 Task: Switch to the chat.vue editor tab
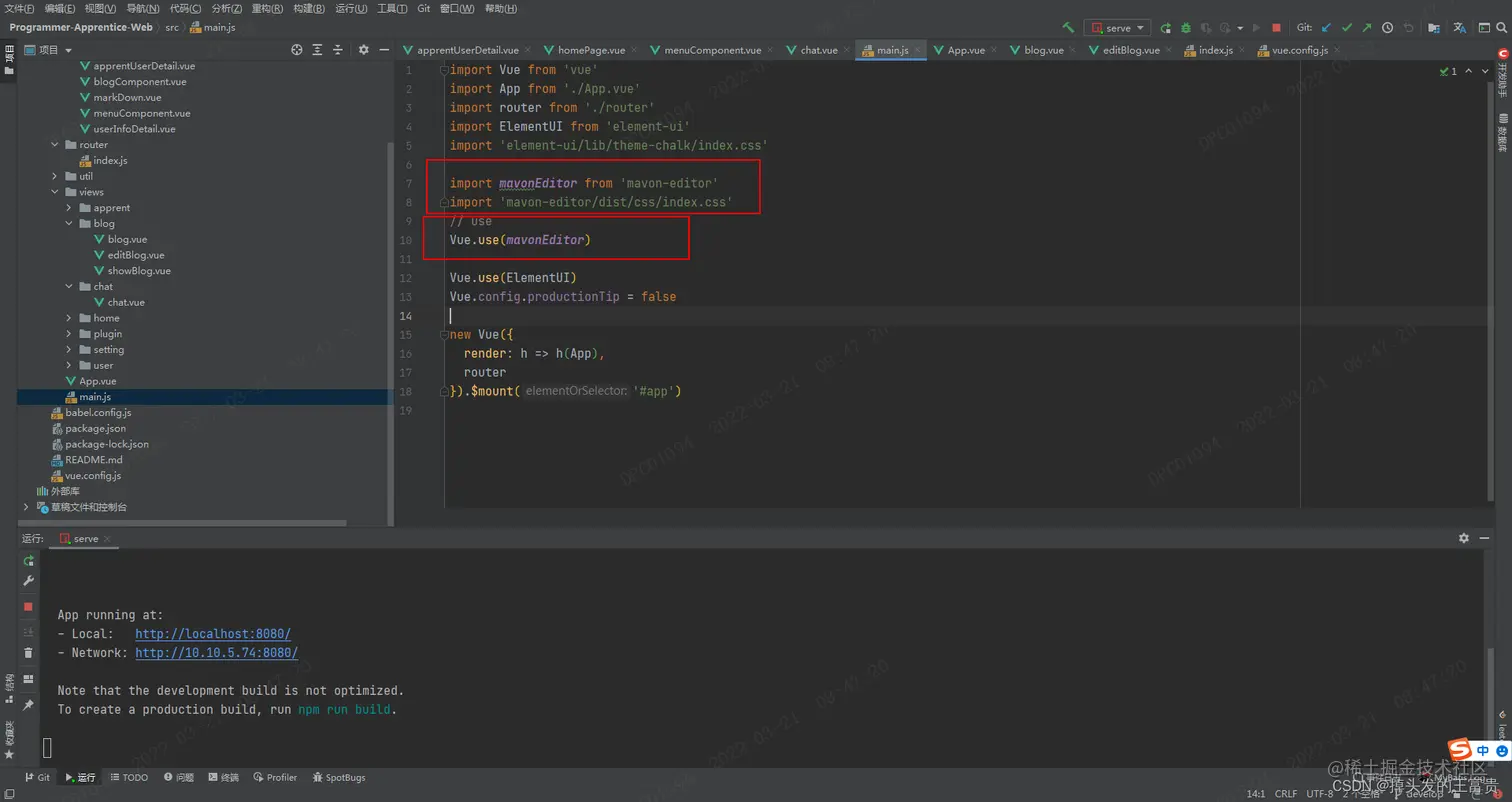click(819, 50)
